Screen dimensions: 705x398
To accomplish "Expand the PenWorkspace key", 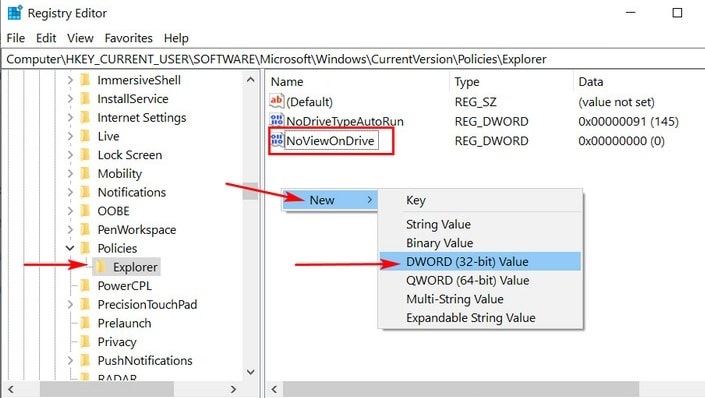I will pos(70,229).
